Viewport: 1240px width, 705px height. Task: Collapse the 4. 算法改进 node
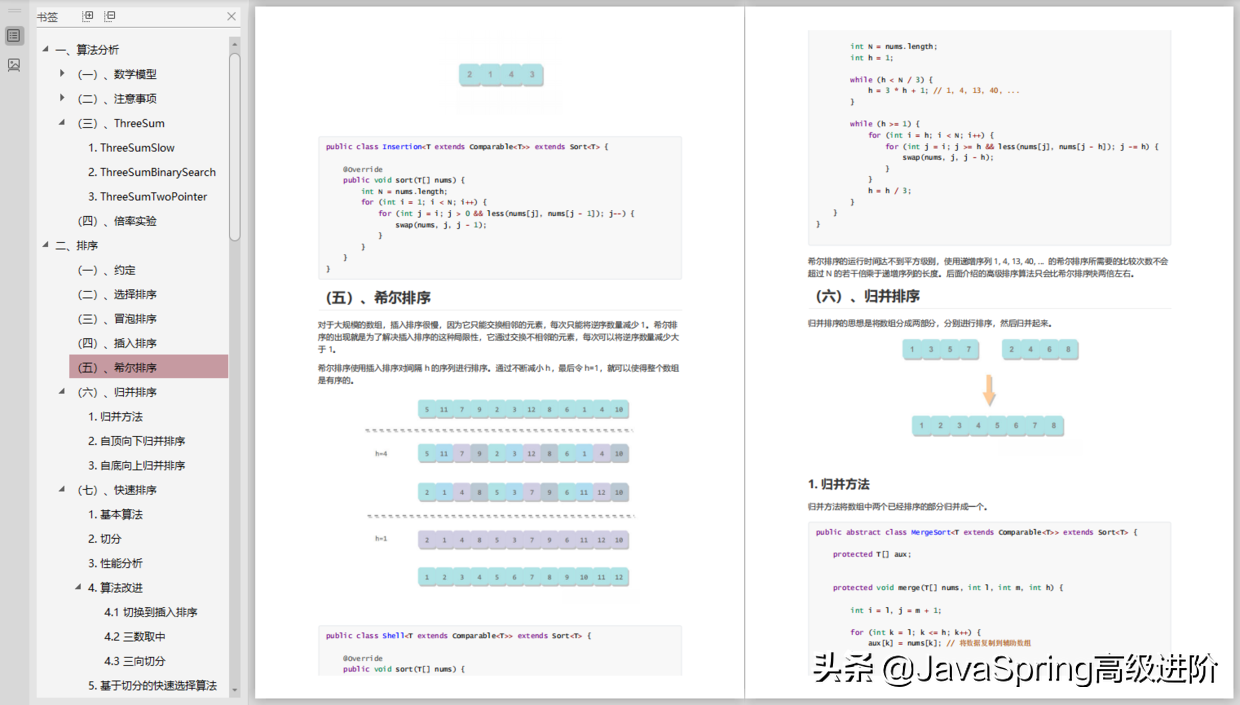point(79,587)
